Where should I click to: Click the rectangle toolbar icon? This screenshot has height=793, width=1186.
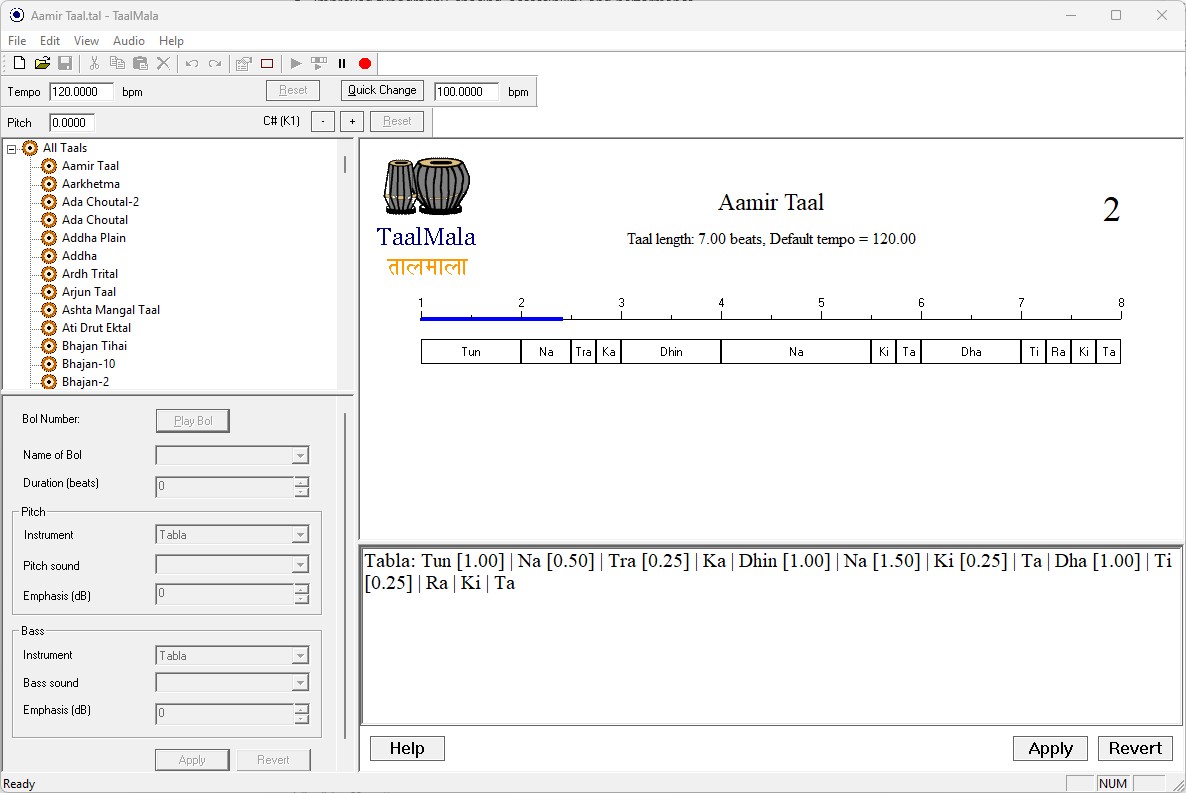(x=267, y=64)
